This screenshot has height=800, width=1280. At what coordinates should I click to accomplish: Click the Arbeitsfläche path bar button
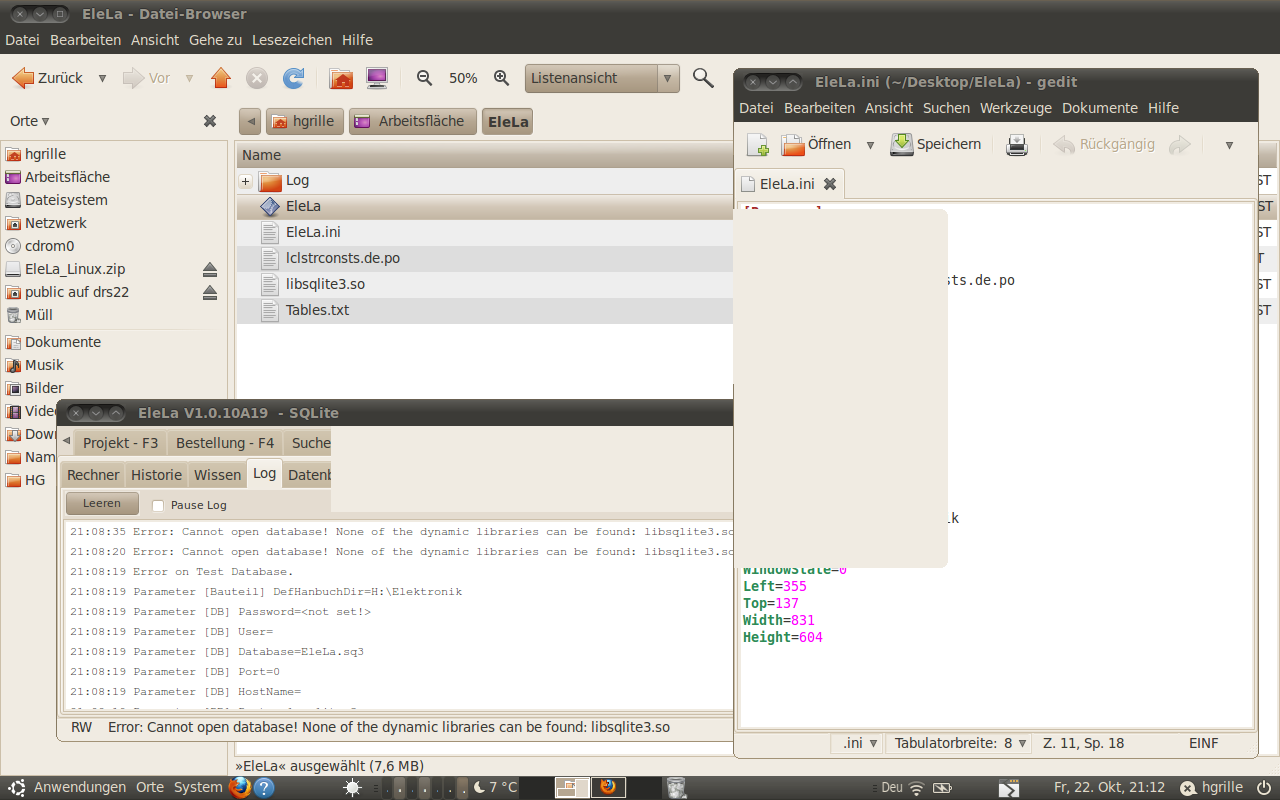click(x=412, y=121)
